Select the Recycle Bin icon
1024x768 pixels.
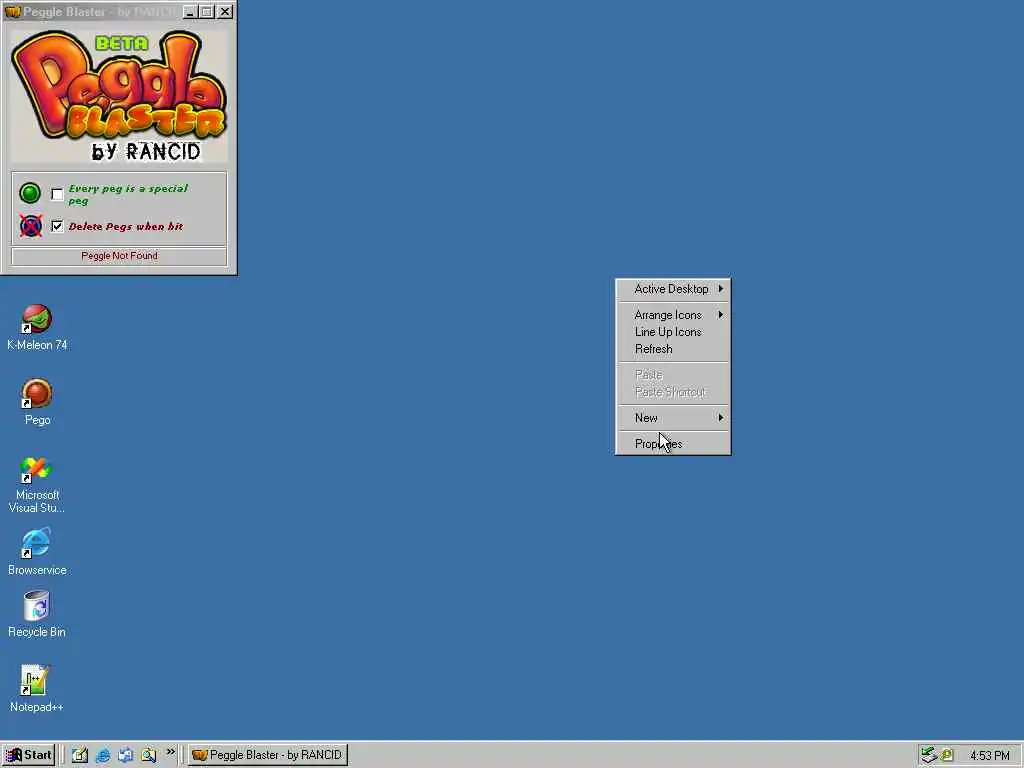pos(37,614)
